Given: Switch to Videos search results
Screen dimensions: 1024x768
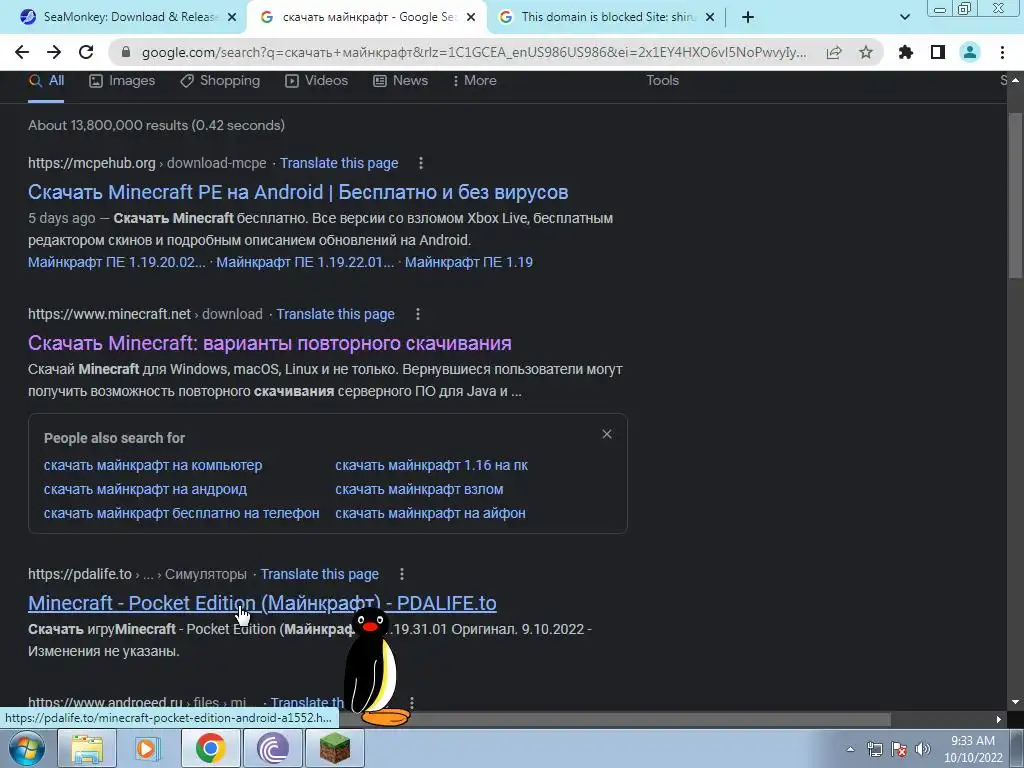Looking at the screenshot, I should pyautogui.click(x=317, y=81).
